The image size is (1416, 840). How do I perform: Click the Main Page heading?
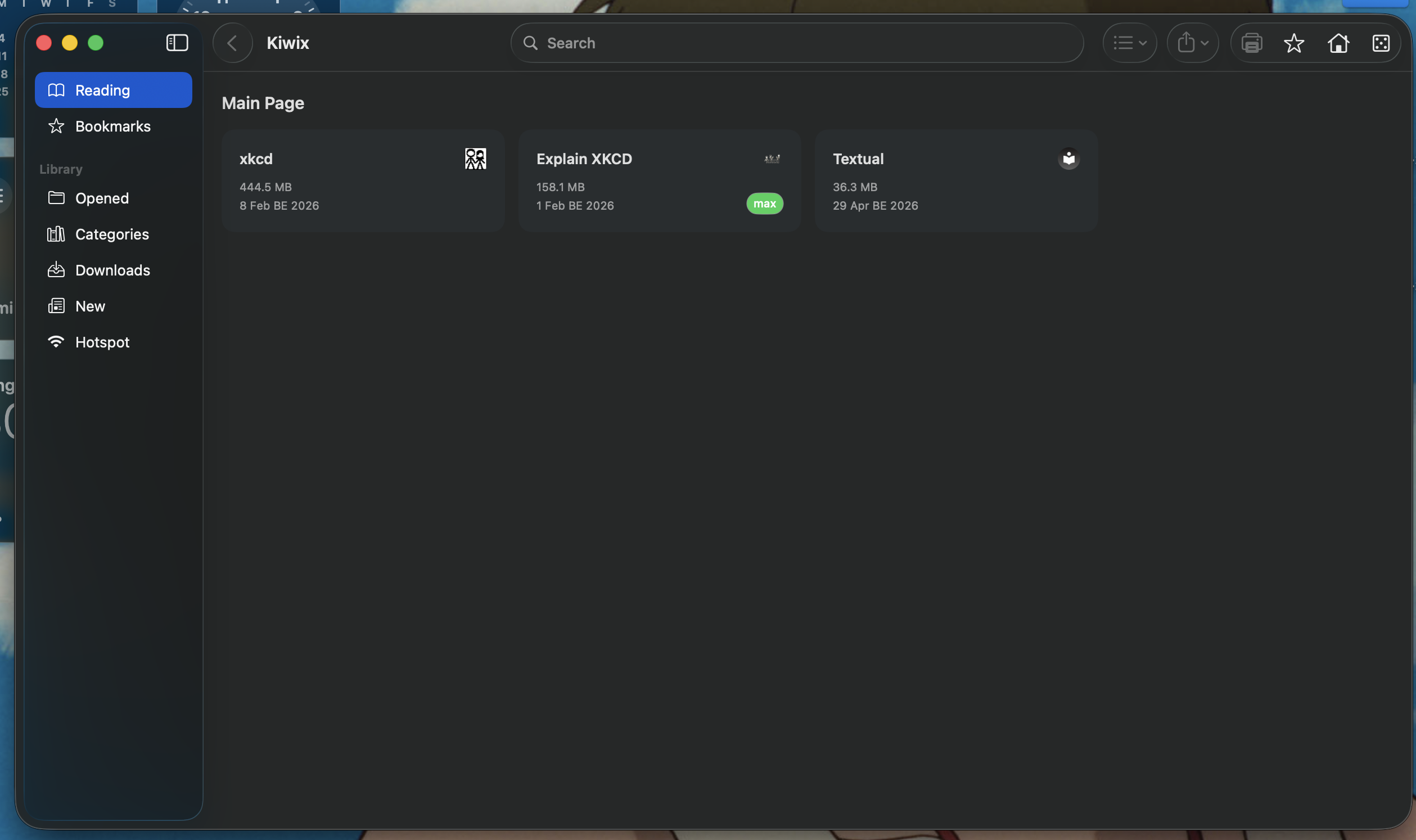263,103
